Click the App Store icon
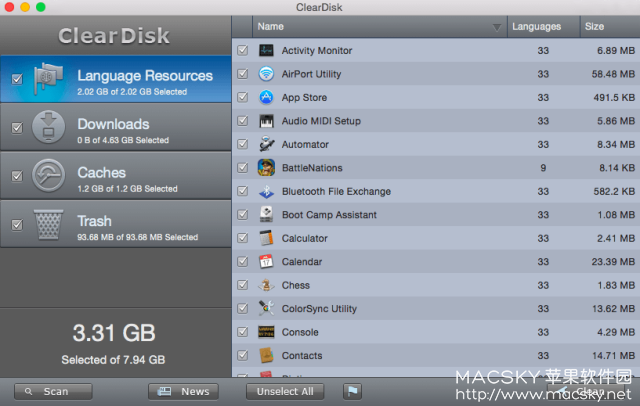Viewport: 640px width, 406px height. pyautogui.click(x=266, y=97)
